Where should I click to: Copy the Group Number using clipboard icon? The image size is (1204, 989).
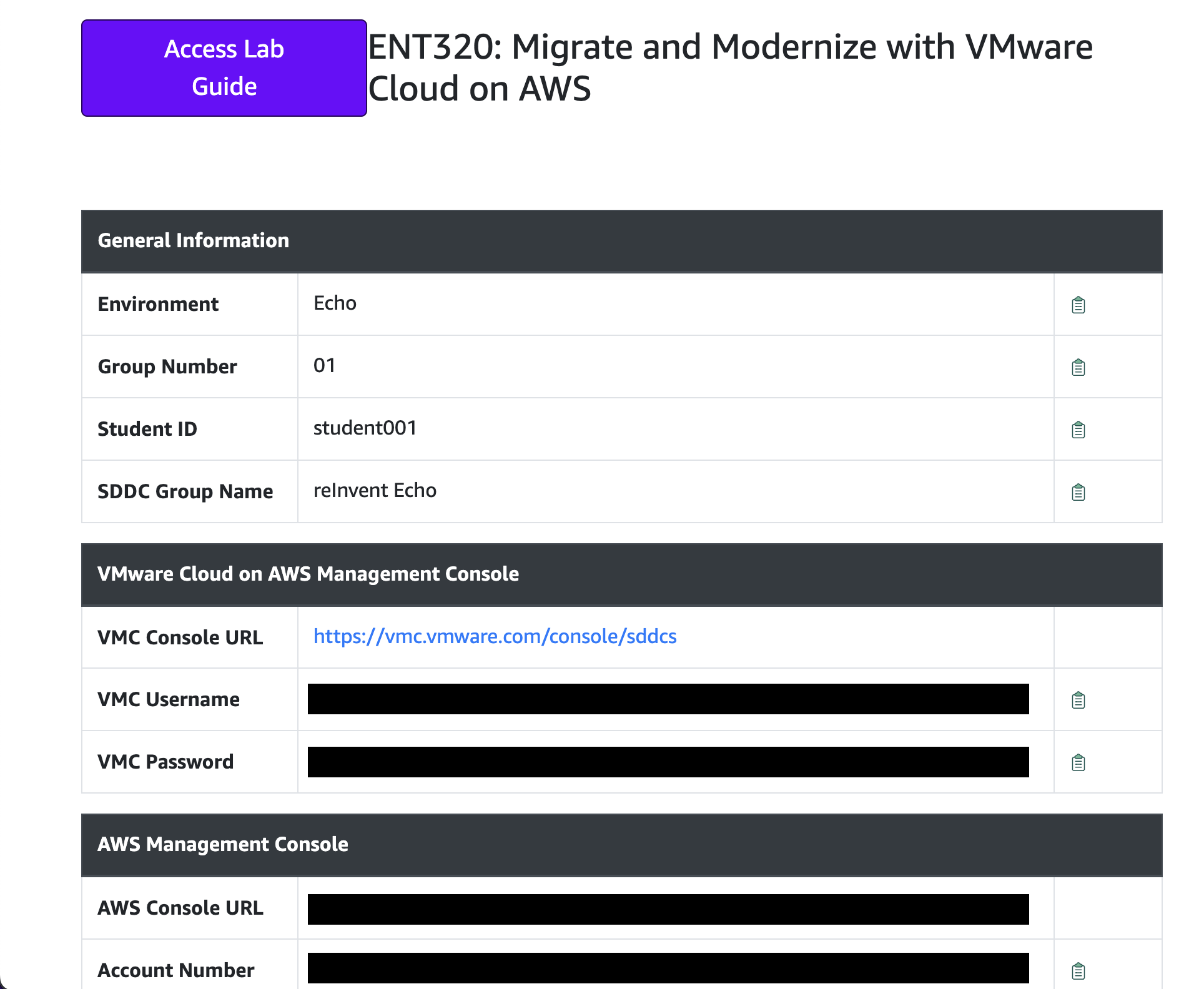click(1077, 367)
